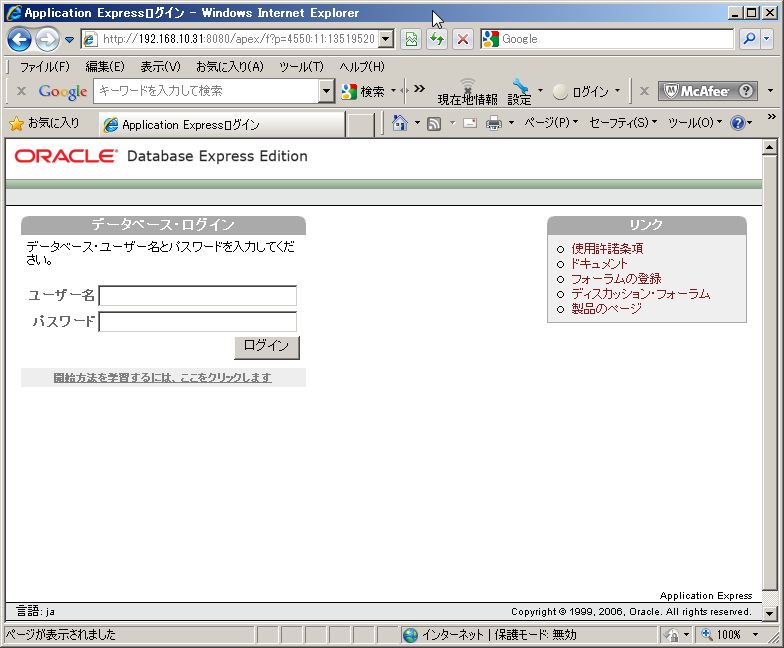The width and height of the screenshot is (784, 648).
Task: Open the search provider options dropdown
Action: click(x=766, y=39)
